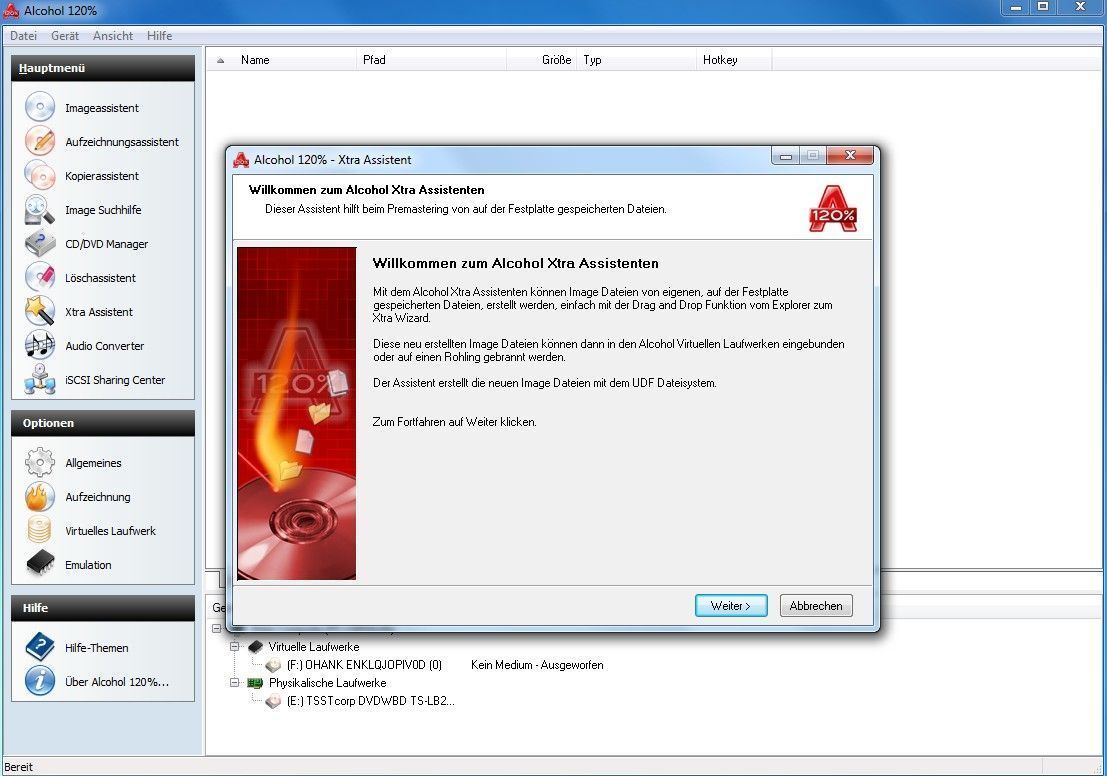Open the Datei menu
The height and width of the screenshot is (776, 1107).
click(23, 35)
